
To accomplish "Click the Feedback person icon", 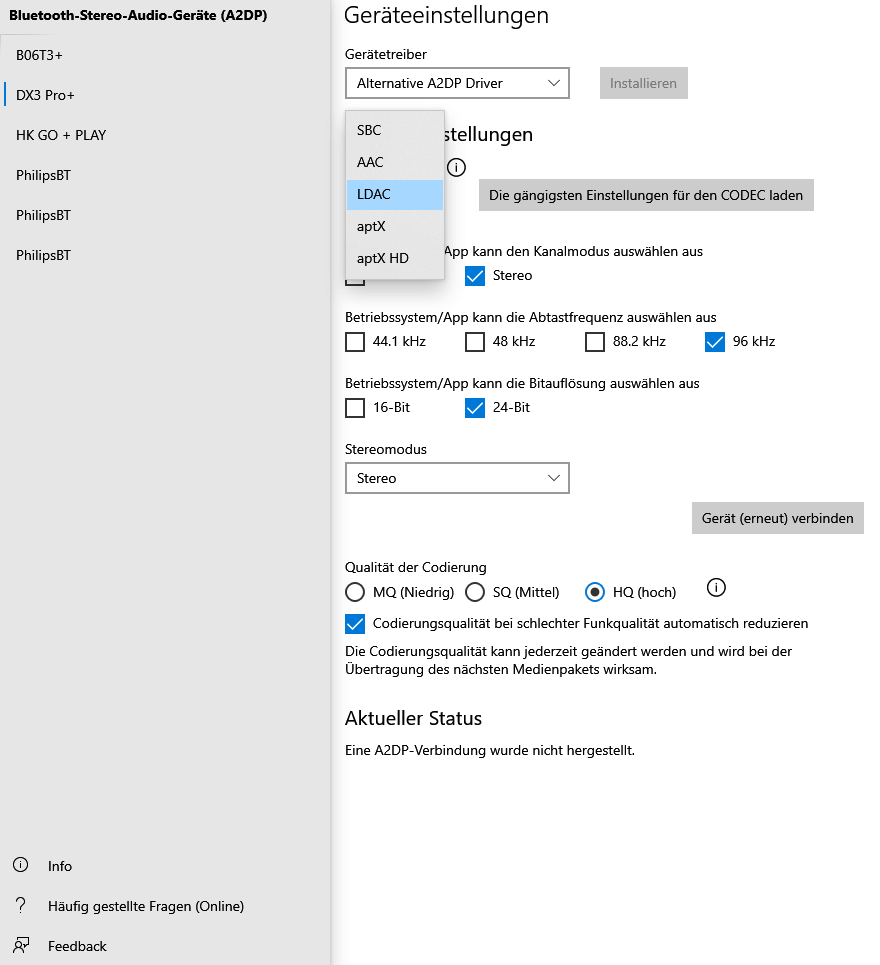I will click(x=20, y=945).
